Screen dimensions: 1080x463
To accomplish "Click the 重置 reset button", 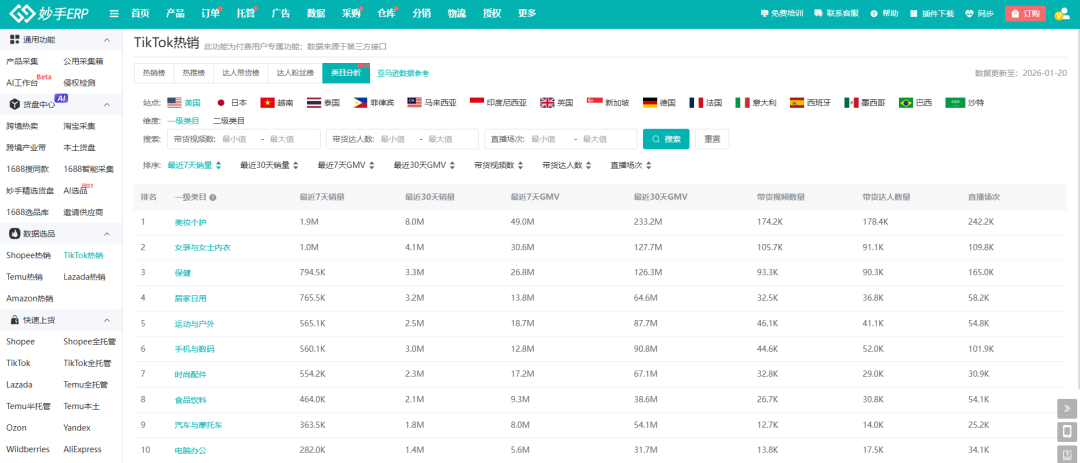I will coord(712,138).
